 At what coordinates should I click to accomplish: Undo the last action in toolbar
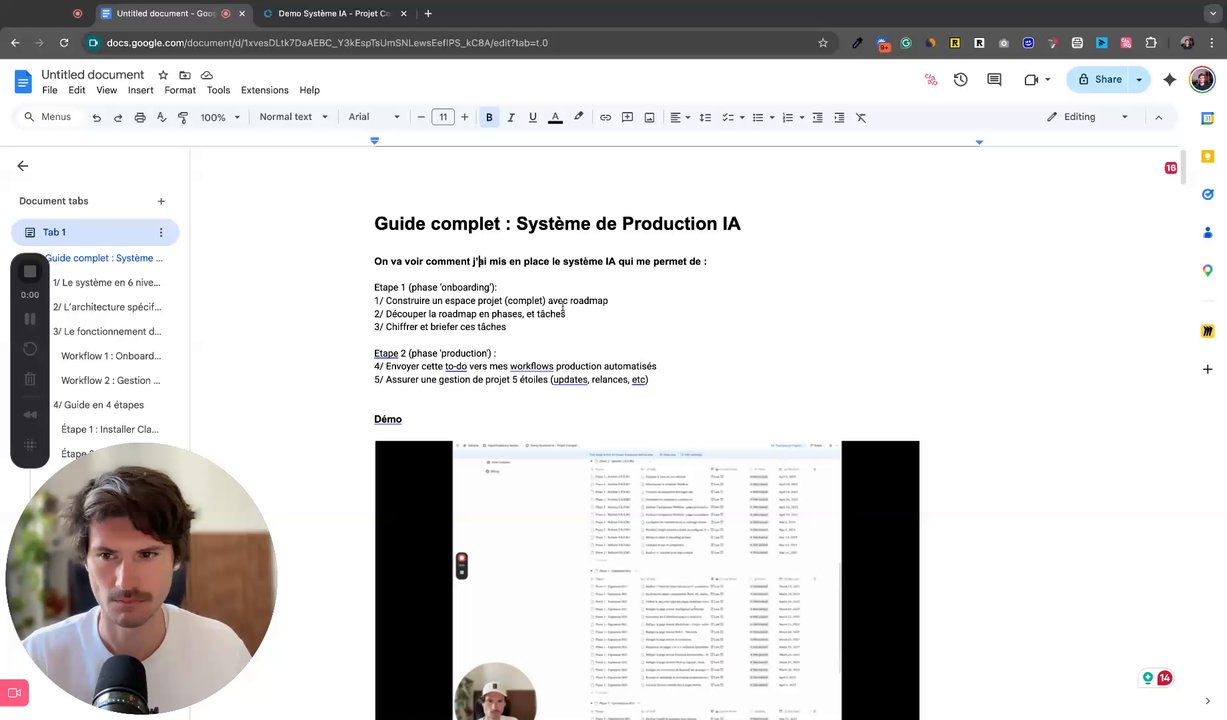coord(96,117)
